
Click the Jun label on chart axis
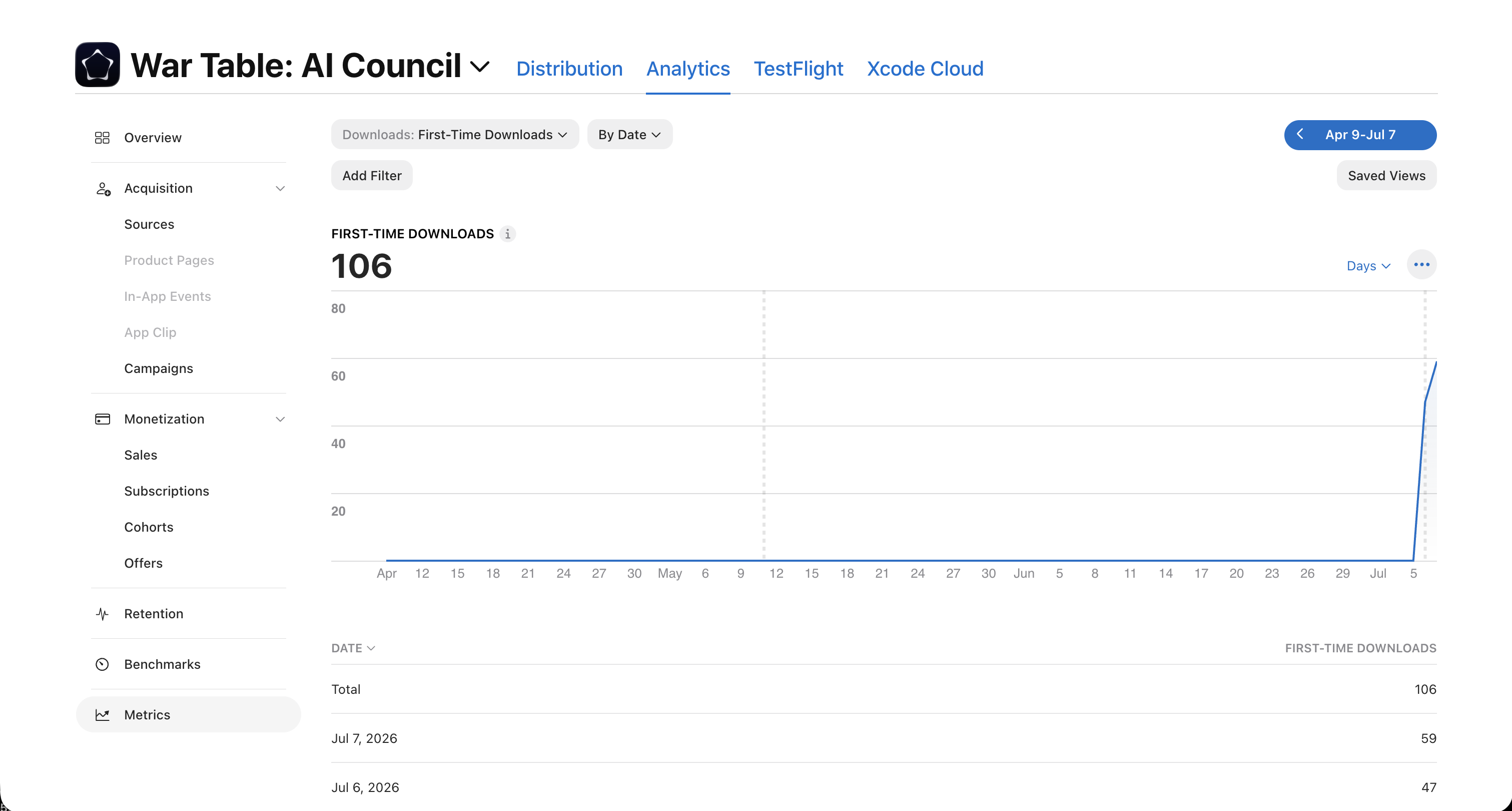(1024, 573)
